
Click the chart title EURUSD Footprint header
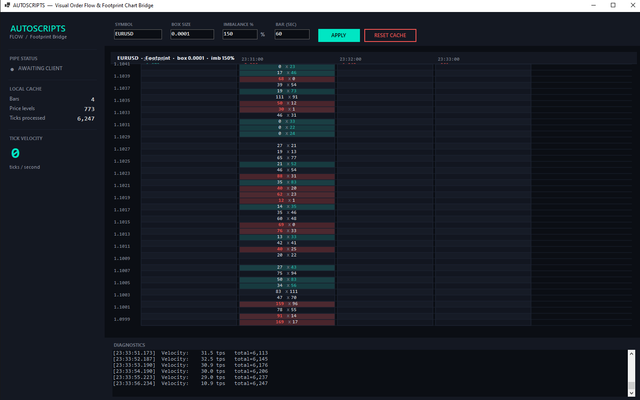[x=176, y=58]
